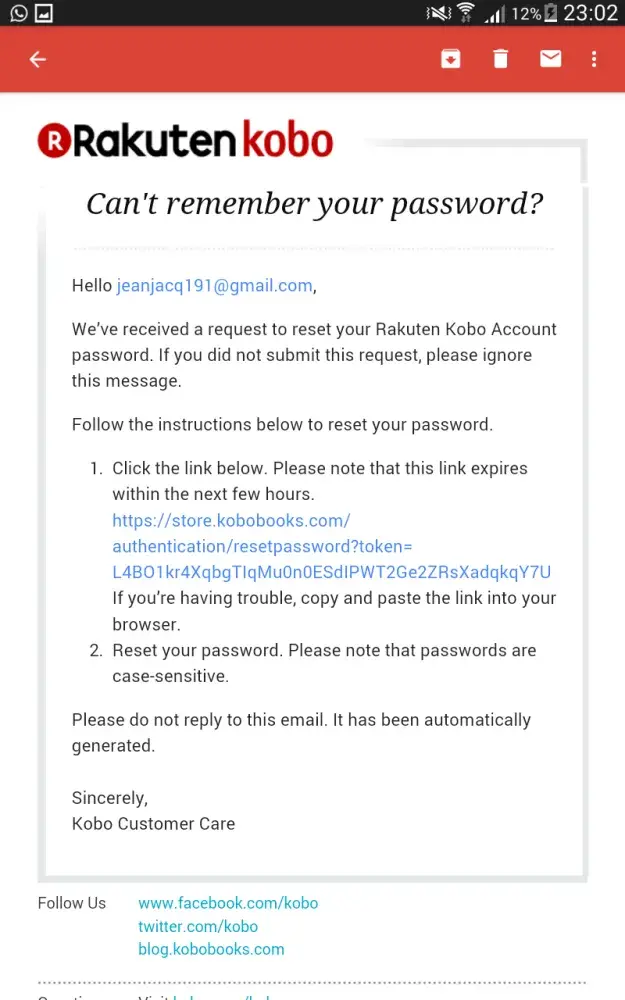The width and height of the screenshot is (625, 1000).
Task: Tap the Wi-Fi status icon
Action: click(x=466, y=13)
